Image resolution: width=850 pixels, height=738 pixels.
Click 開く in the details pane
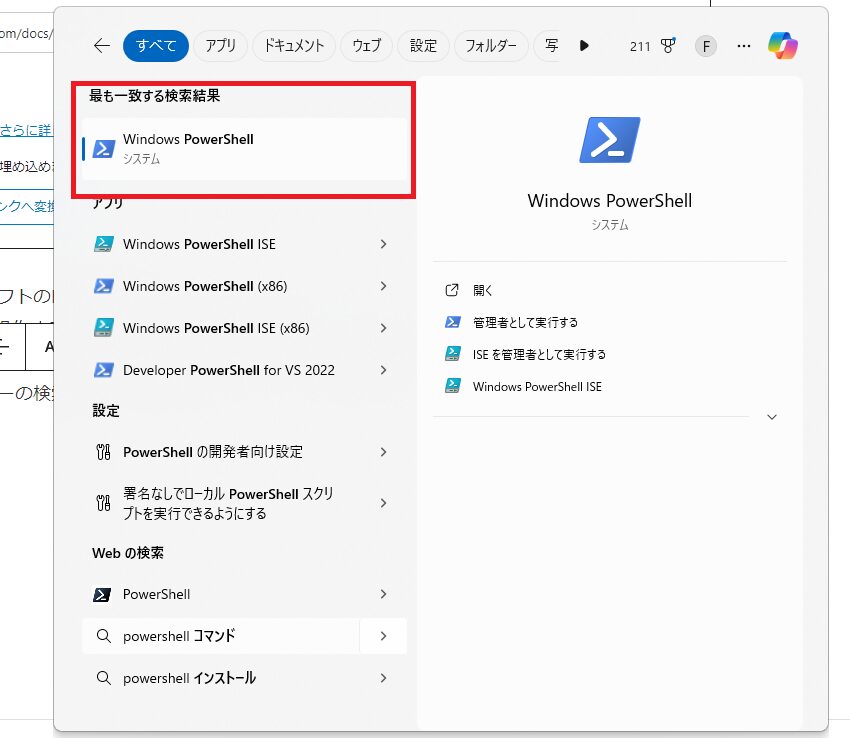click(x=482, y=290)
